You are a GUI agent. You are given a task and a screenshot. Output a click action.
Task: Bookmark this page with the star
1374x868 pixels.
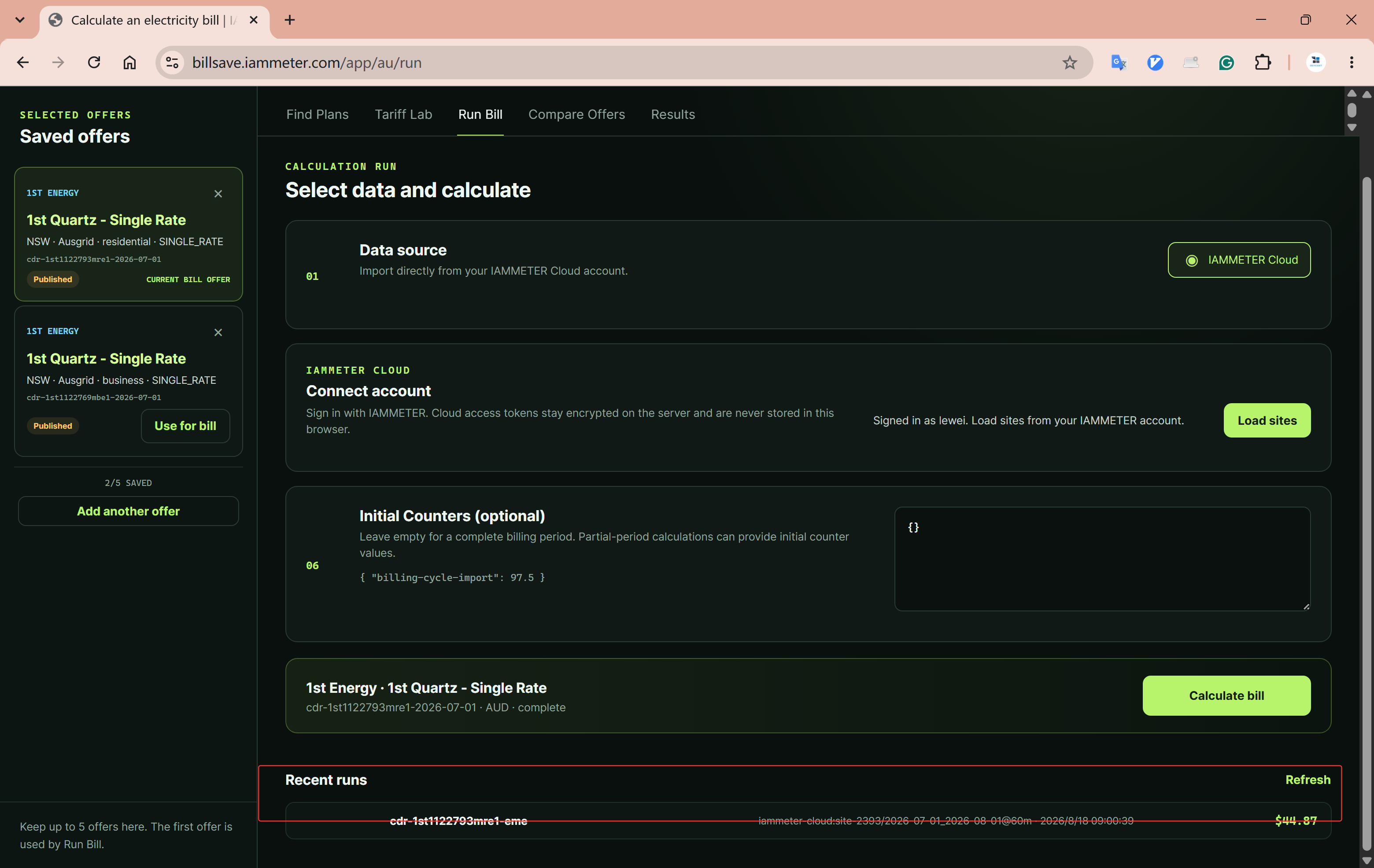coord(1069,62)
